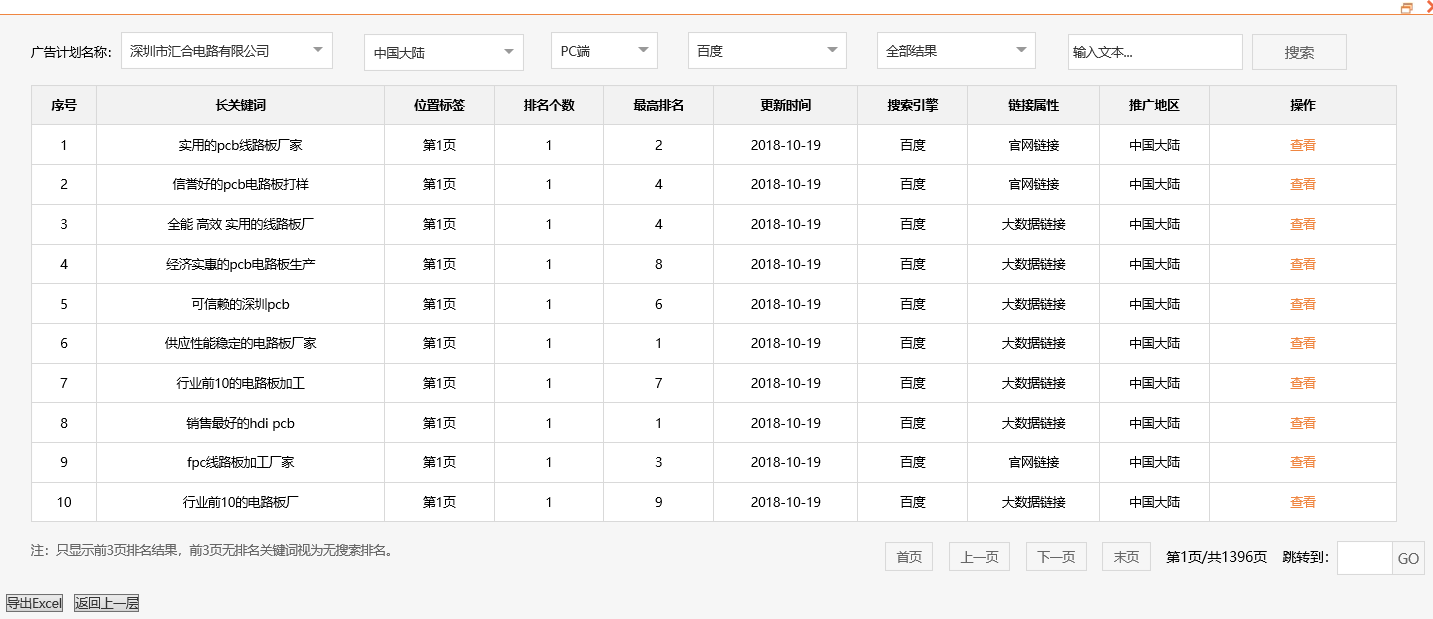Viewport: 1433px width, 619px height.
Task: Click the 跳转到 page number input box
Action: pos(1362,558)
